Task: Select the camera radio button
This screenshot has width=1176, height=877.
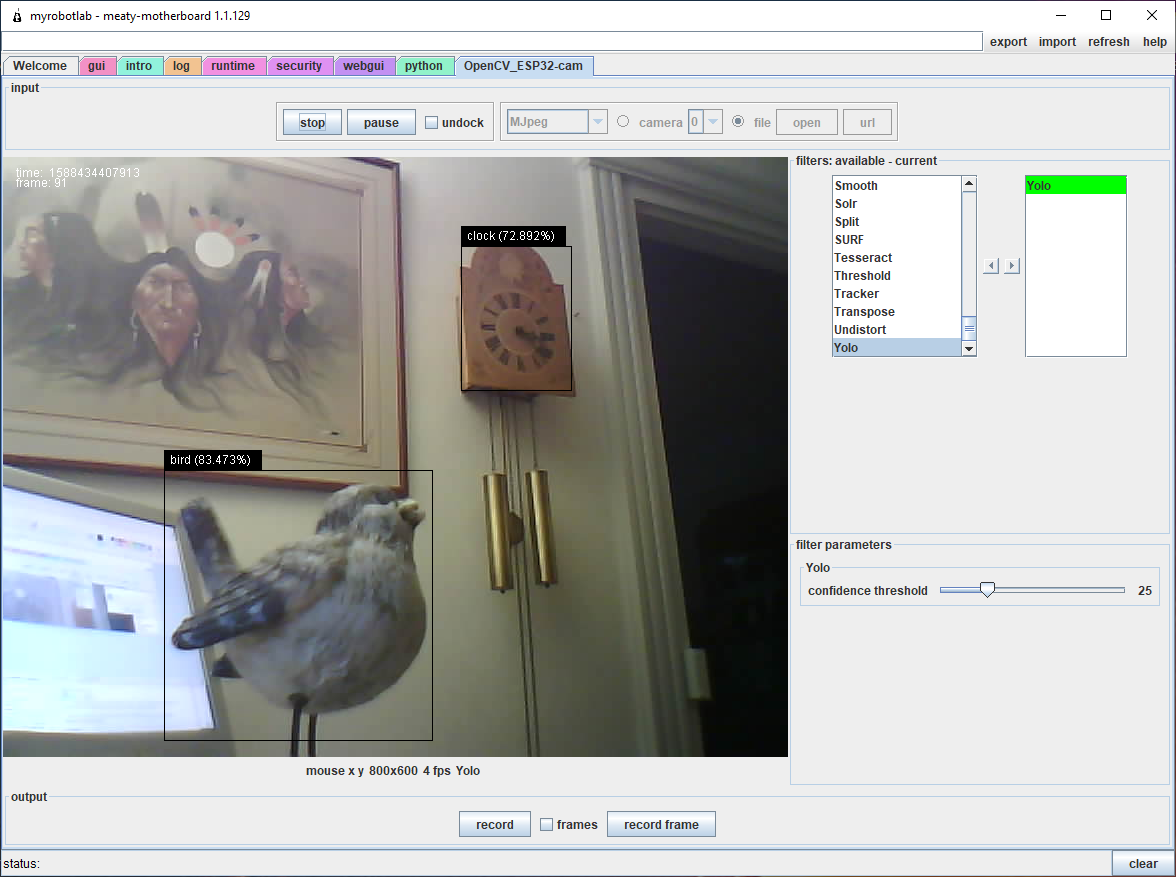Action: [623, 121]
